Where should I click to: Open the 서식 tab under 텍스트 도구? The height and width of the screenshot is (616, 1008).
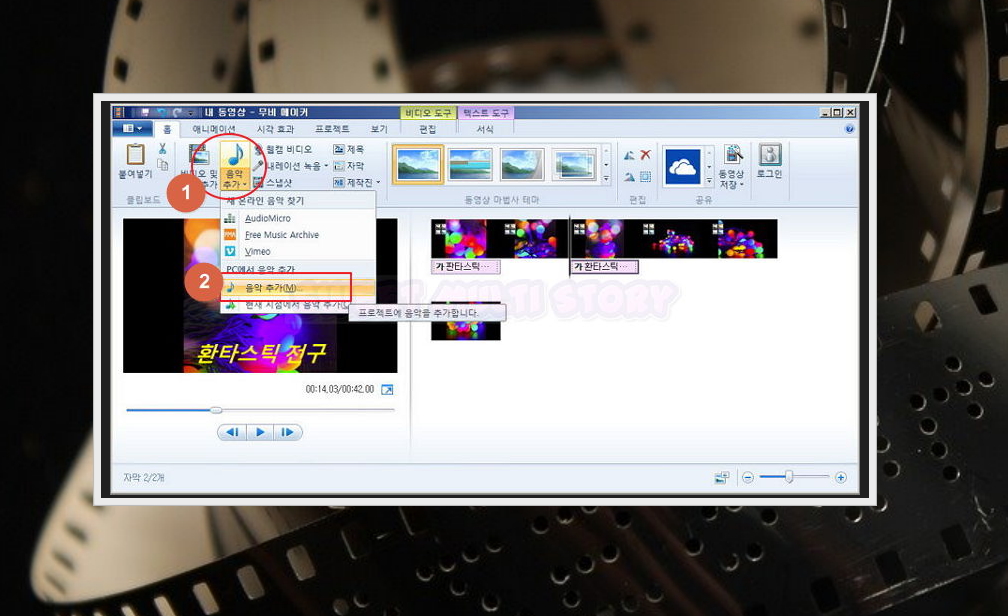click(x=485, y=129)
